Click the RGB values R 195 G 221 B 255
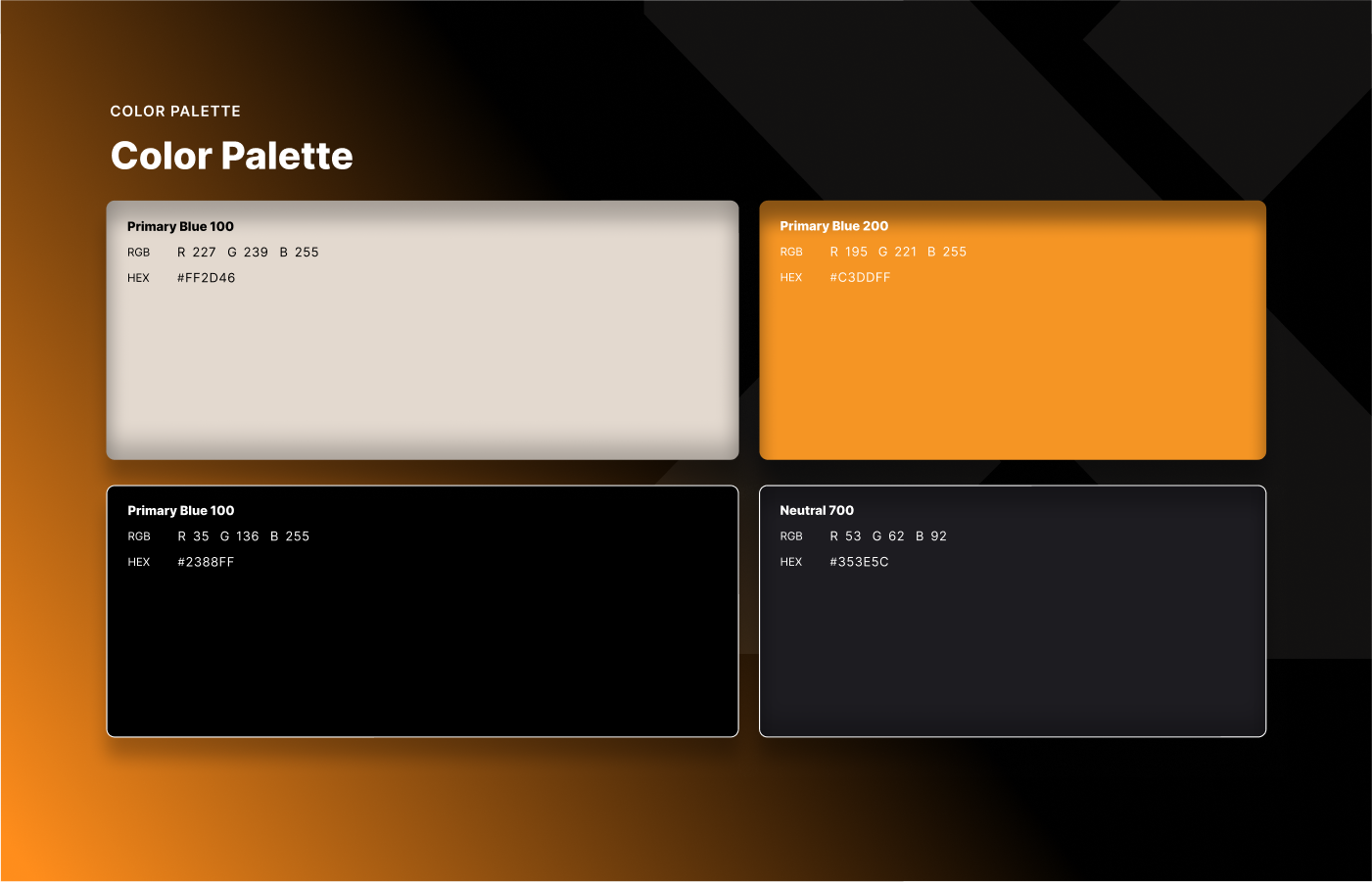Image resolution: width=1372 pixels, height=882 pixels. (x=898, y=252)
